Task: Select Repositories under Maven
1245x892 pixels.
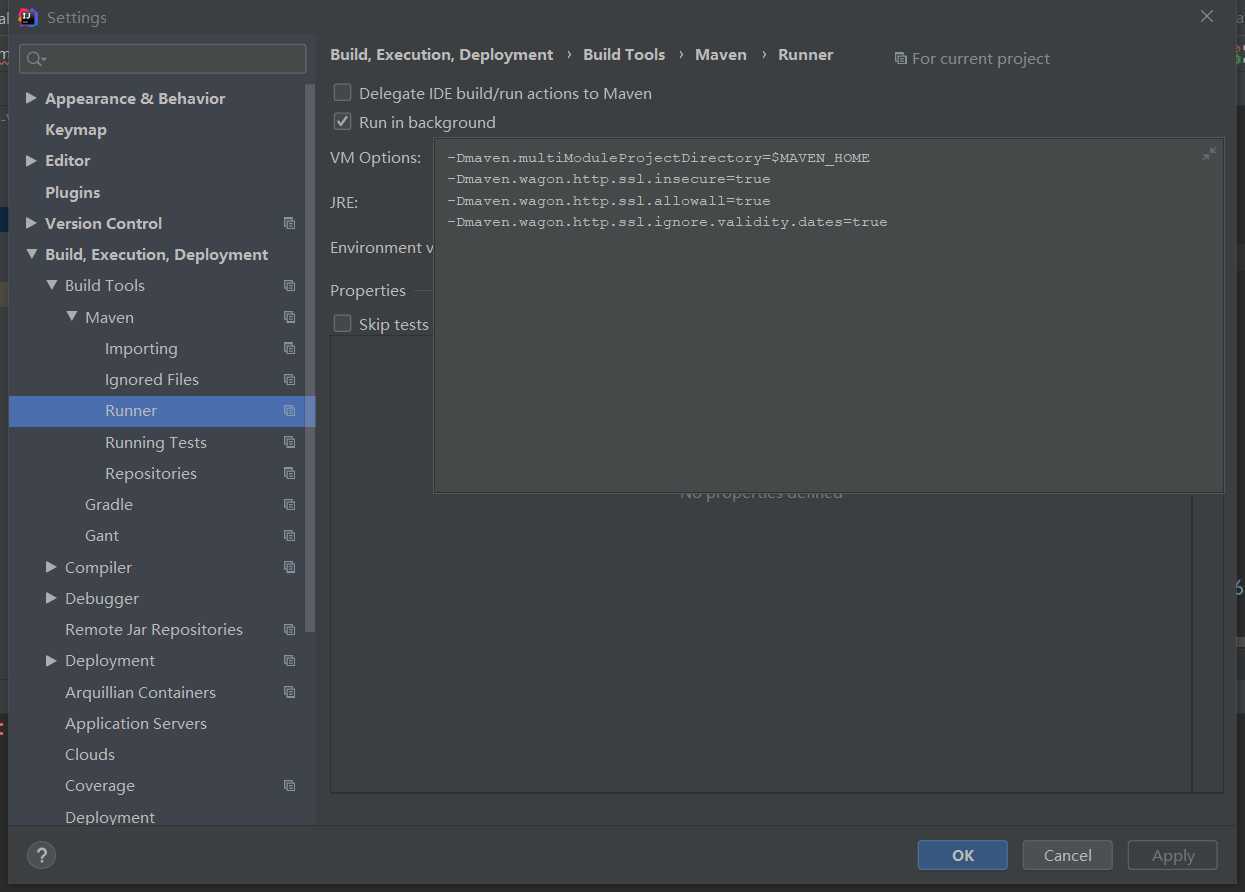Action: coord(151,473)
